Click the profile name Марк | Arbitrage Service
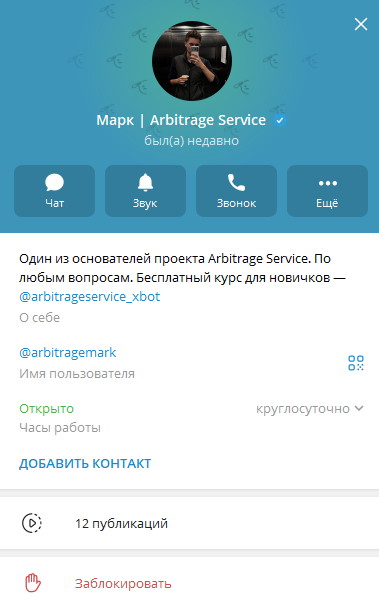Viewport: 379px width, 605px height. [181, 120]
